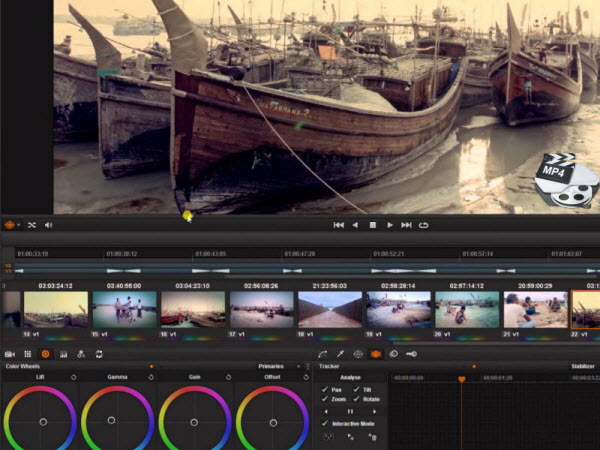Play the clip in reverse
The image size is (600, 450).
click(x=355, y=225)
